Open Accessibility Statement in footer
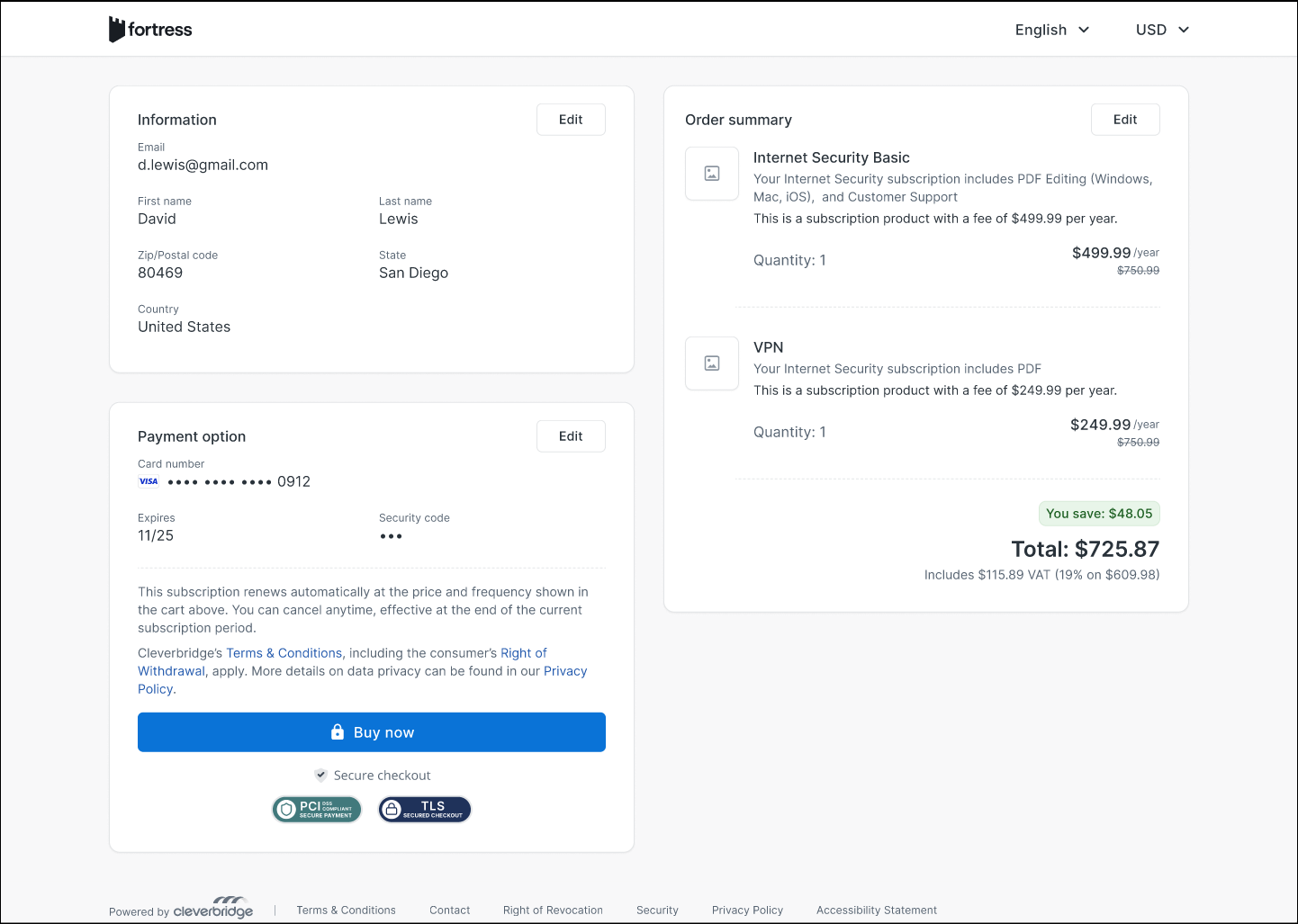The image size is (1298, 924). click(x=876, y=911)
